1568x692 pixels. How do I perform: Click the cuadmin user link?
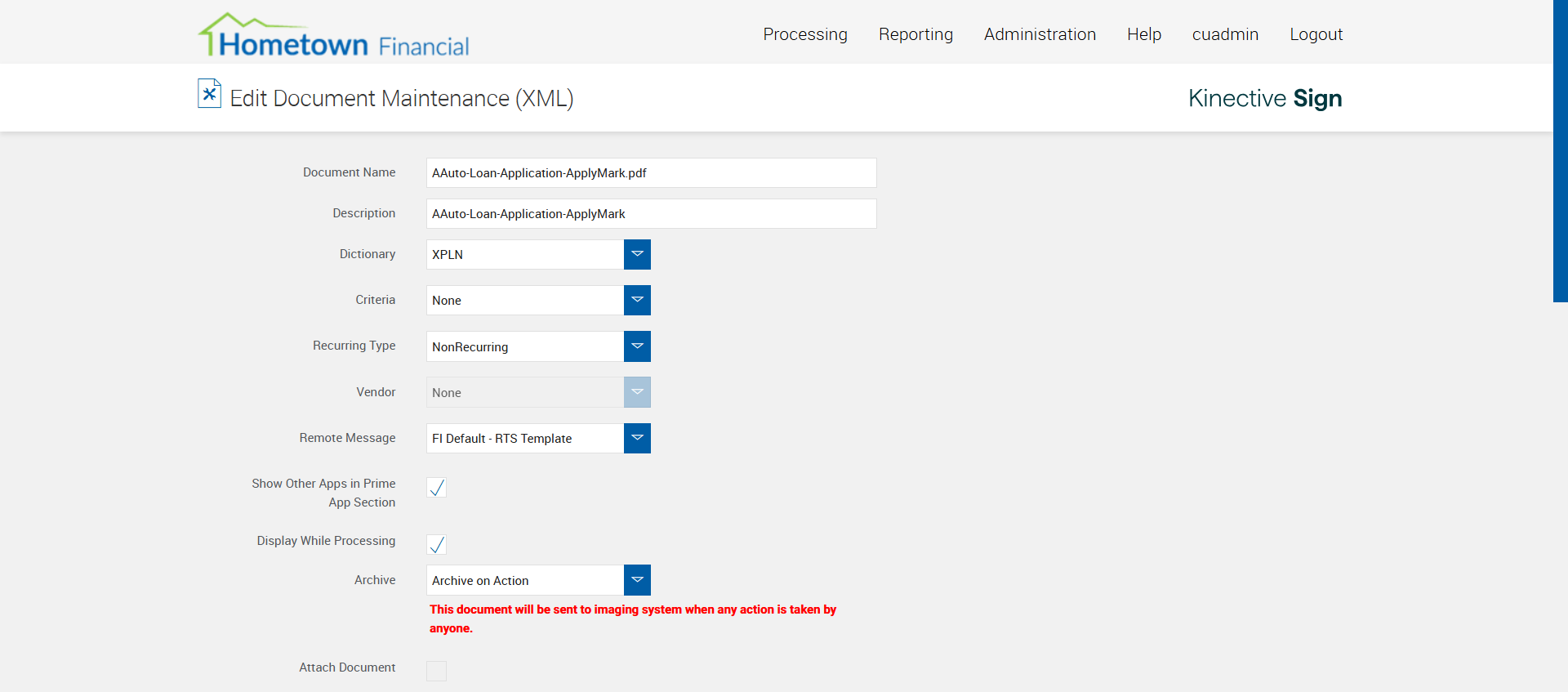tap(1225, 34)
